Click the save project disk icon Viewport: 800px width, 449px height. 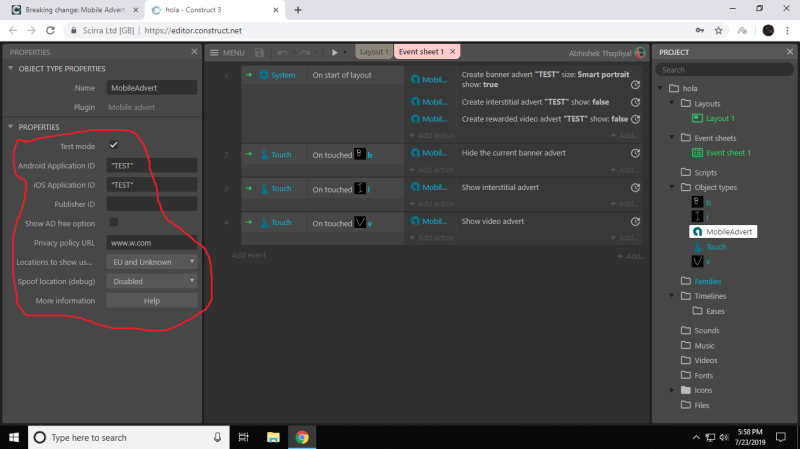click(x=259, y=53)
